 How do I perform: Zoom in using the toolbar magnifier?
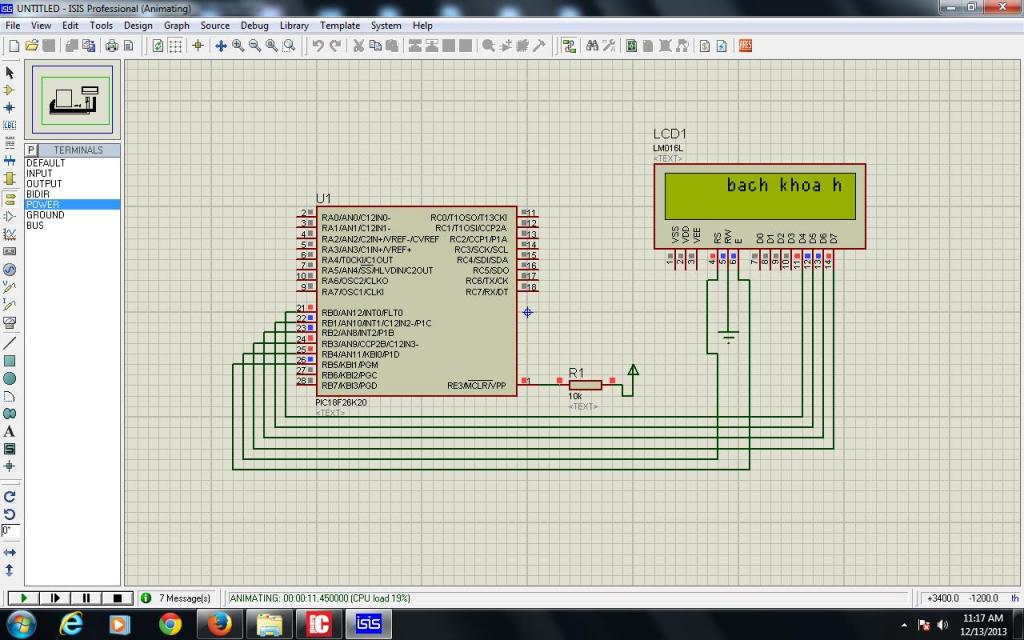coord(238,45)
